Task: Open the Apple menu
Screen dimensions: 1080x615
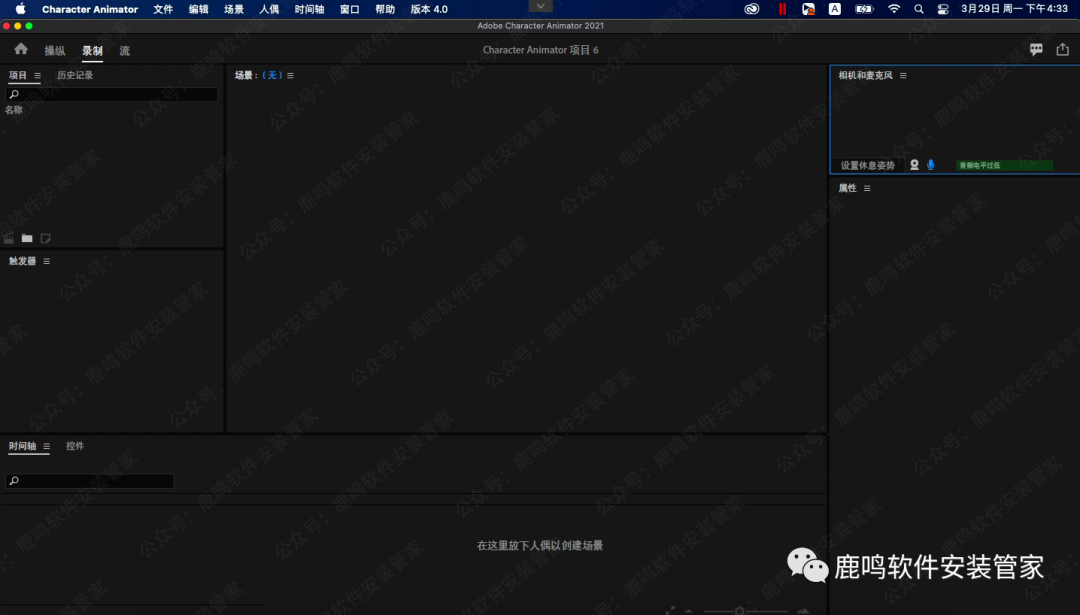Action: pos(21,9)
